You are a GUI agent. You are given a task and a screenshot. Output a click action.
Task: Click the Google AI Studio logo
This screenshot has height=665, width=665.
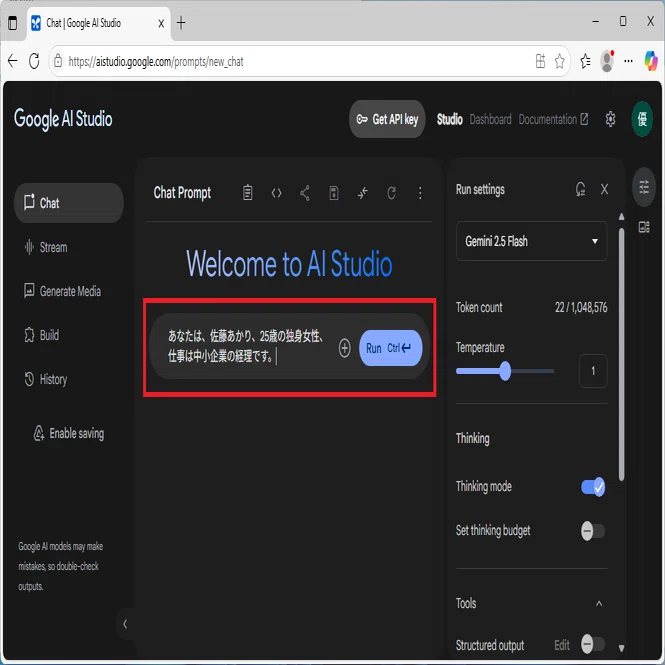[x=63, y=119]
